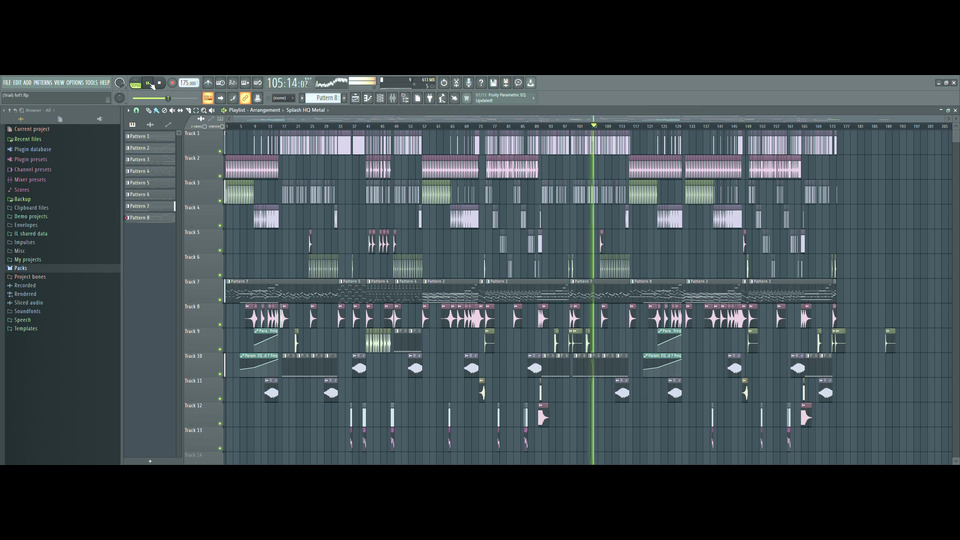Toggle Pattern/Song mode button

(135, 84)
